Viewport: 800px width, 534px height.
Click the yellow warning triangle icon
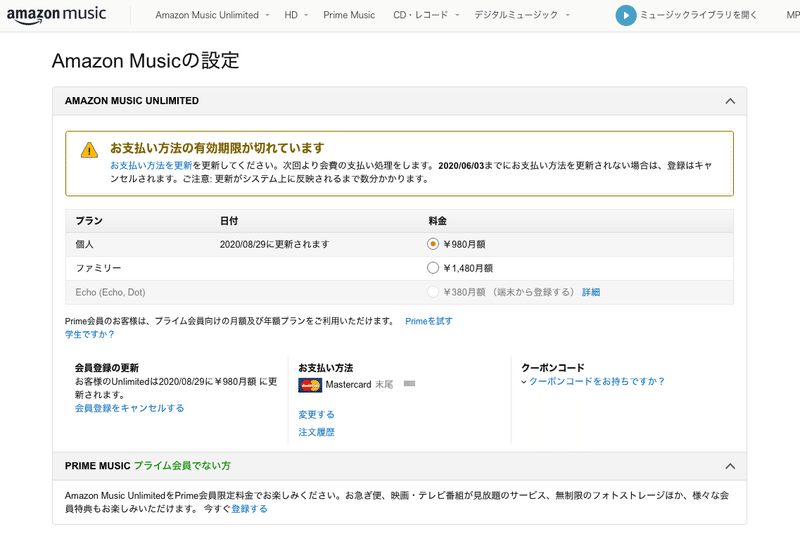click(x=89, y=150)
